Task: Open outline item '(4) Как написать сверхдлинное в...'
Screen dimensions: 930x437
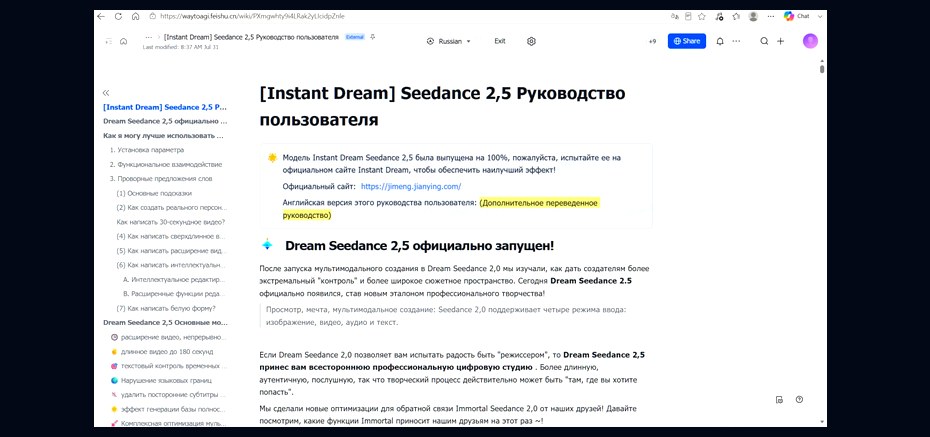Action: point(171,236)
